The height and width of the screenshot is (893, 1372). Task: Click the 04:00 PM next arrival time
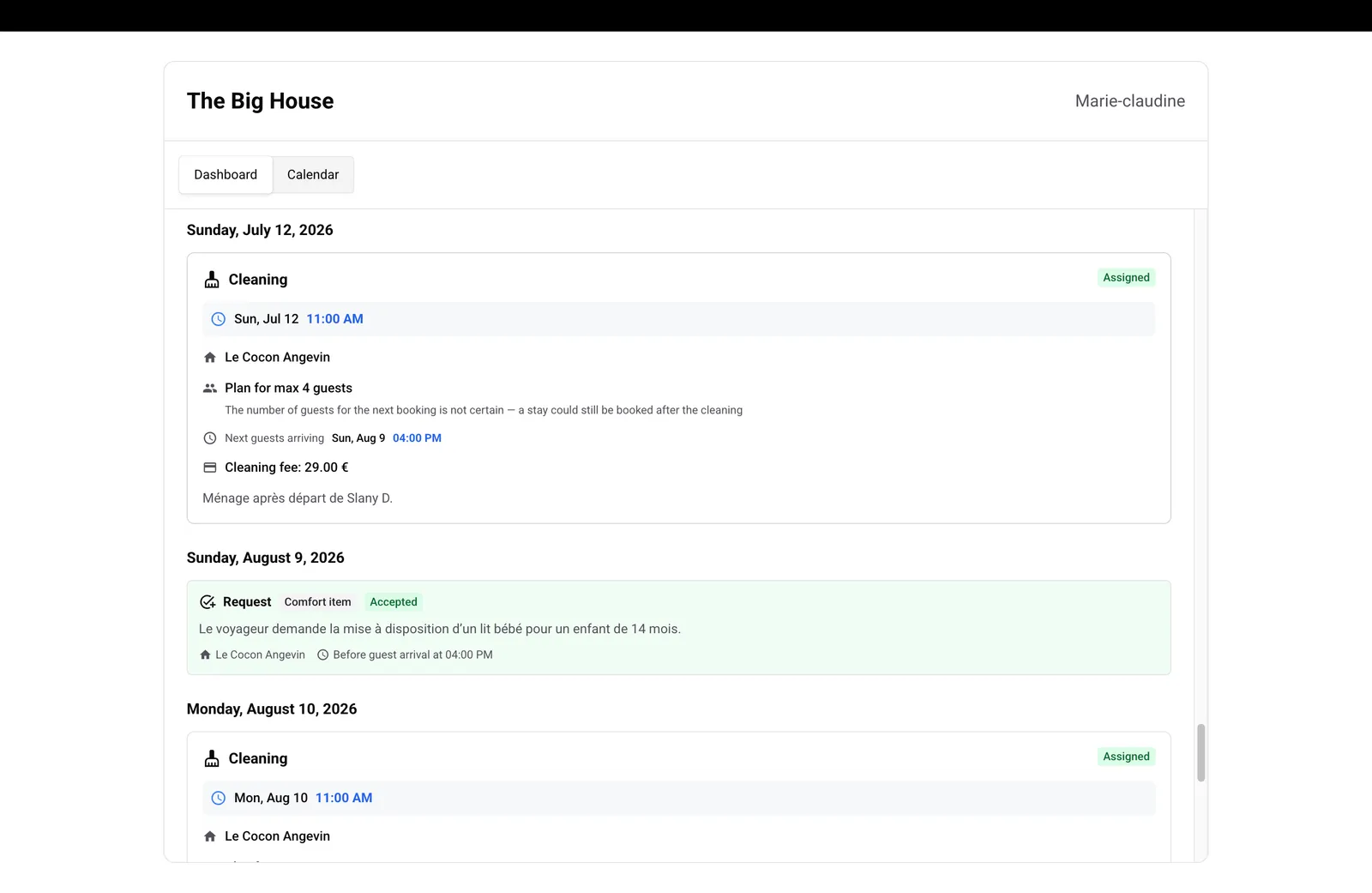point(417,438)
